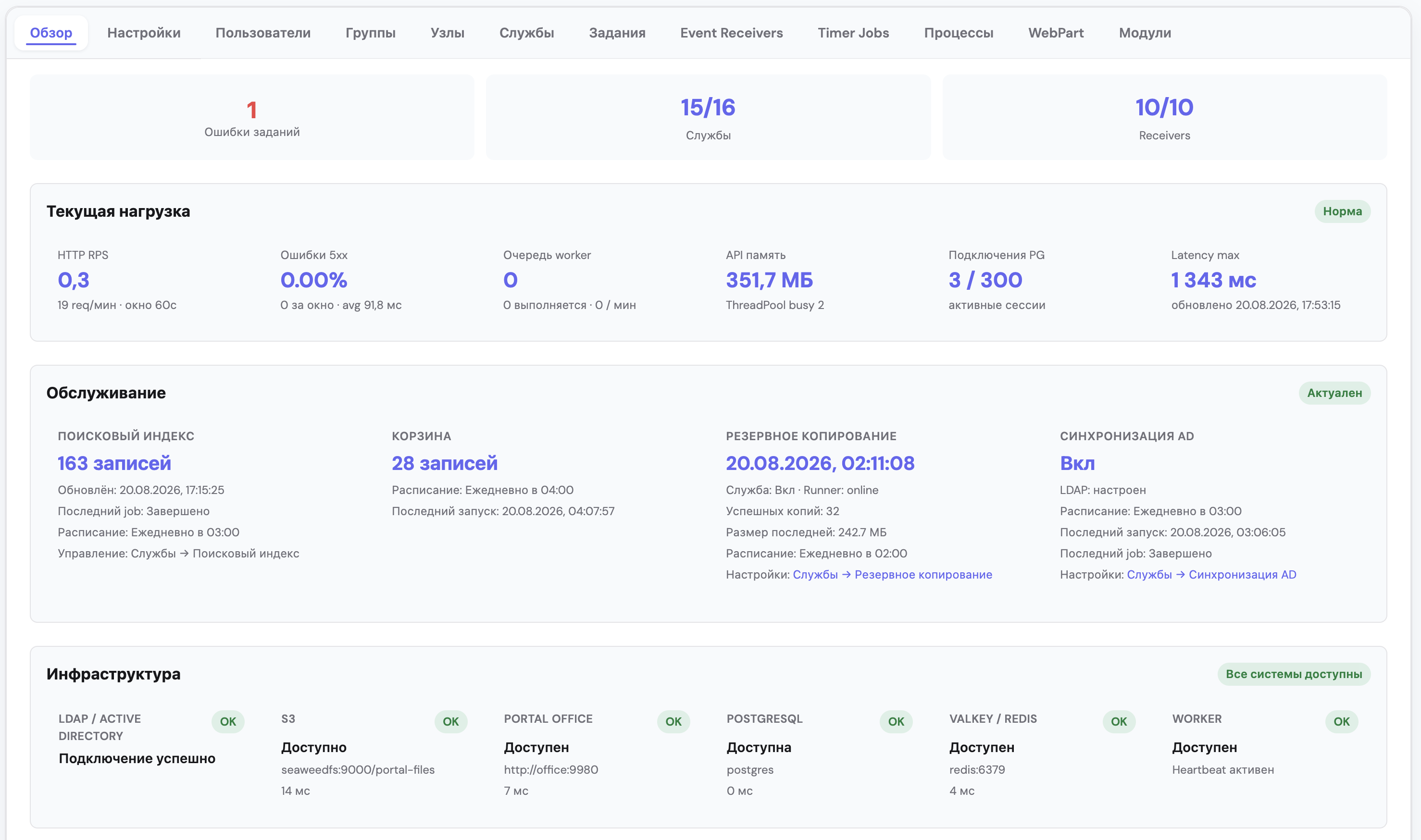Click the Receivers 10/10 summary card

pyautogui.click(x=1165, y=117)
